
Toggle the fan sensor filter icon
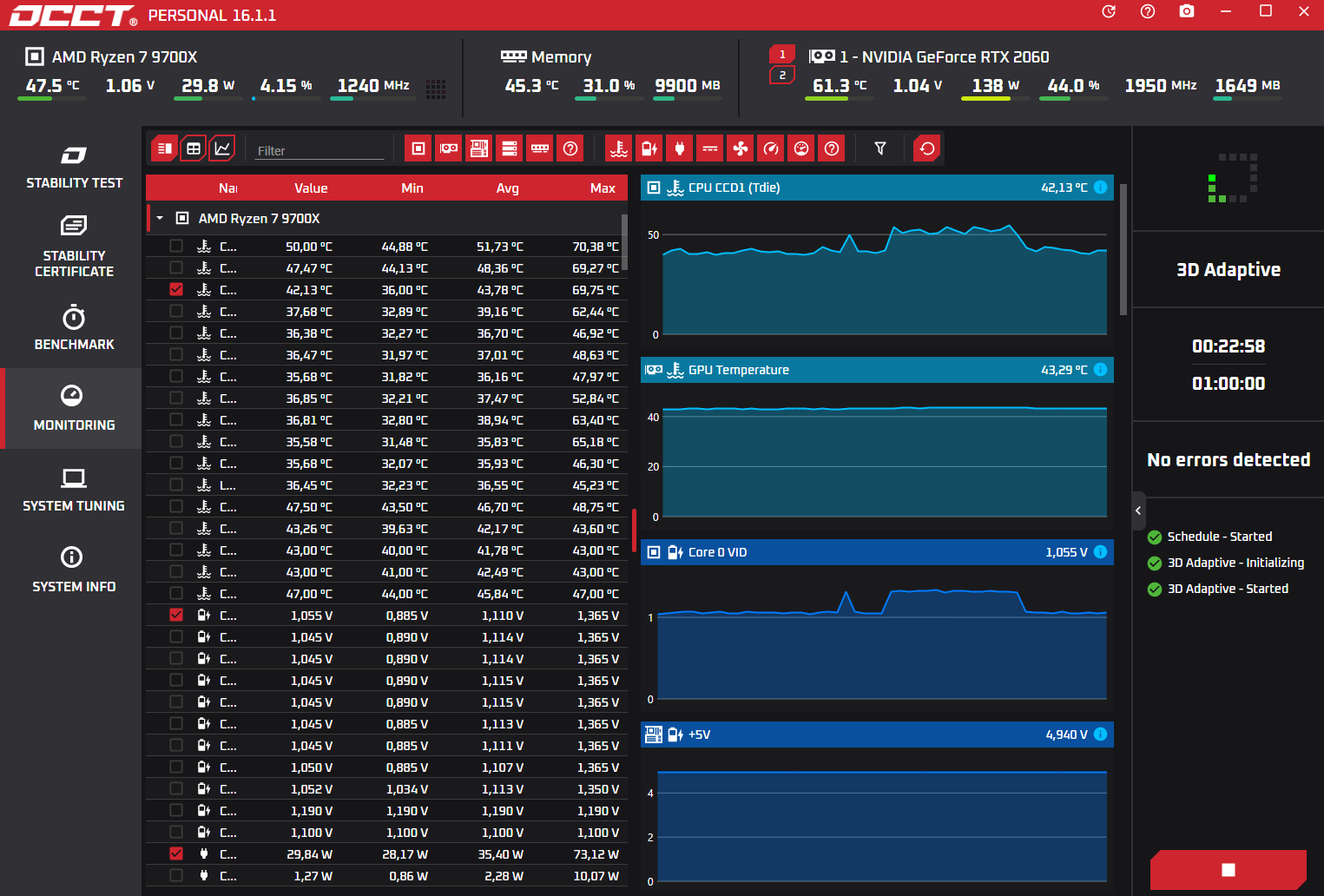740,148
